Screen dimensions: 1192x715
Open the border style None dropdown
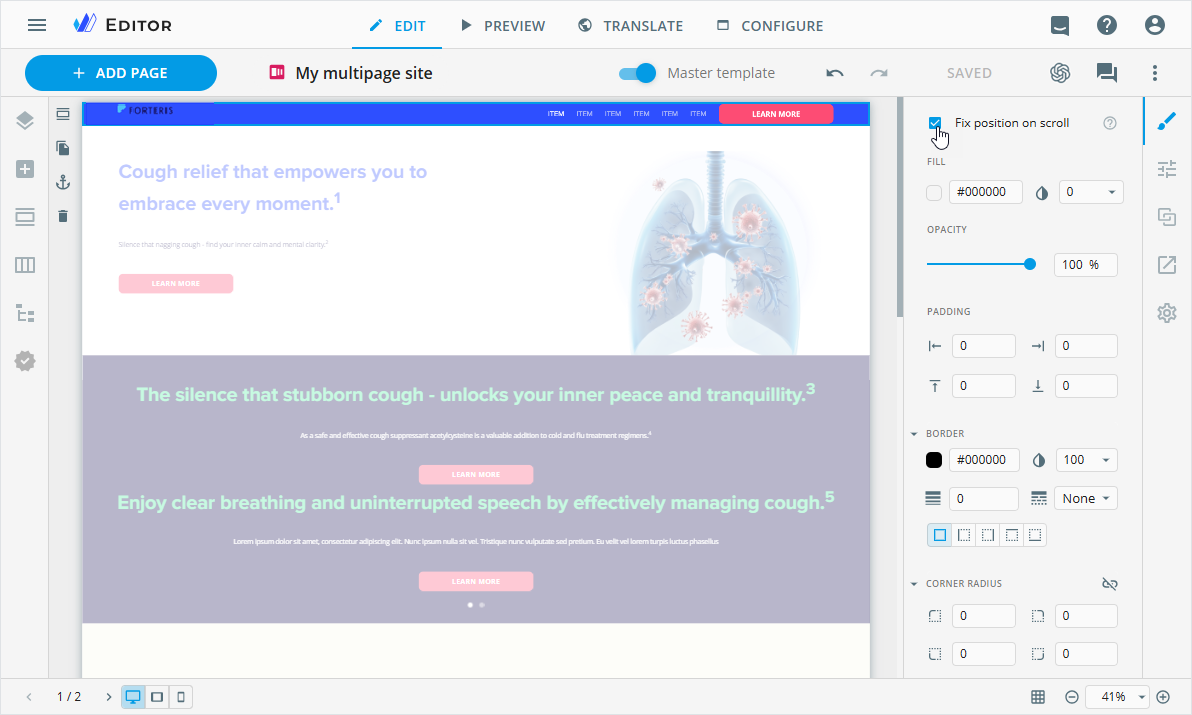(1087, 499)
